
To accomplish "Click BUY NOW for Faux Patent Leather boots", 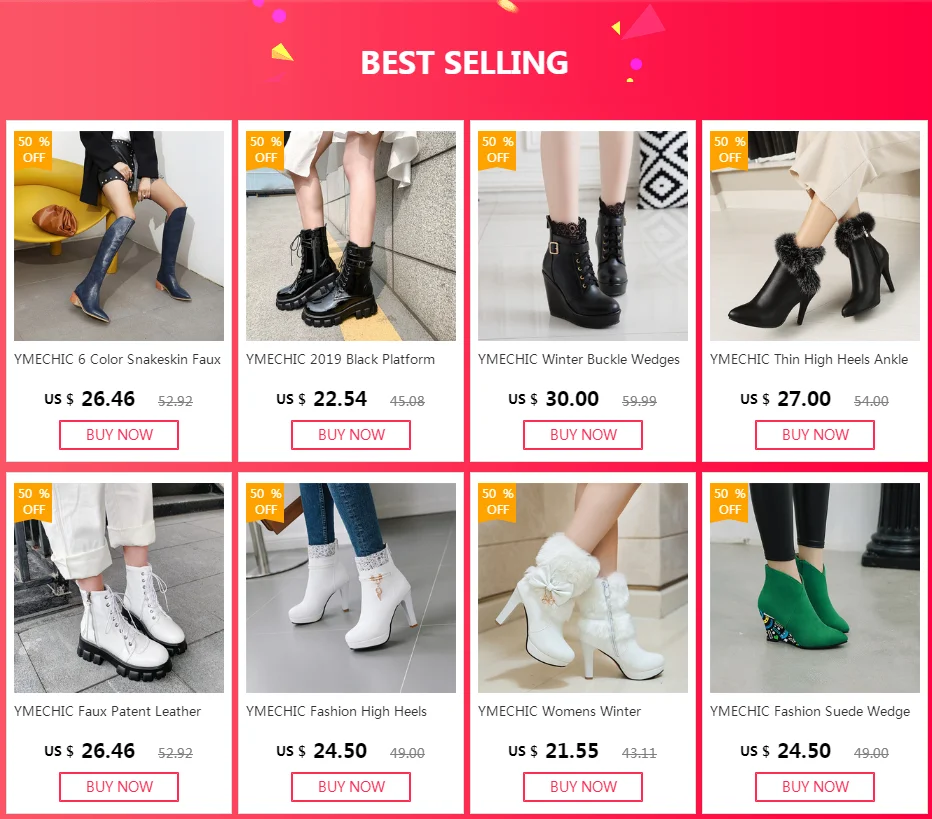I will pos(119,787).
